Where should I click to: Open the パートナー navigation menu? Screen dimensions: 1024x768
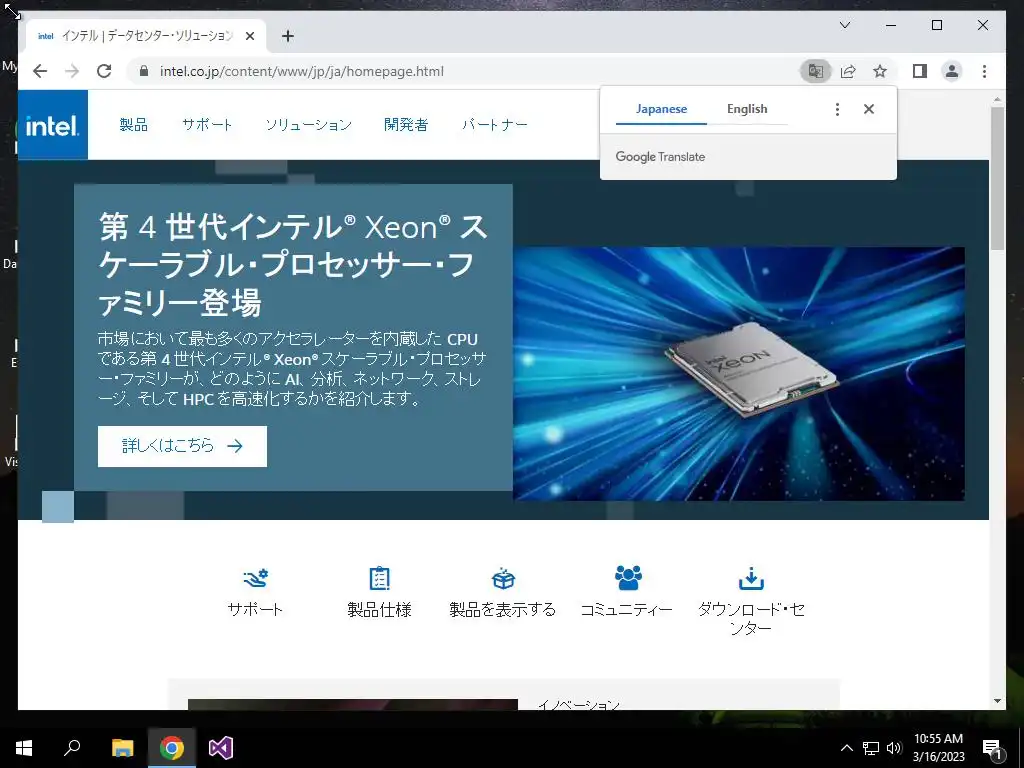click(494, 125)
